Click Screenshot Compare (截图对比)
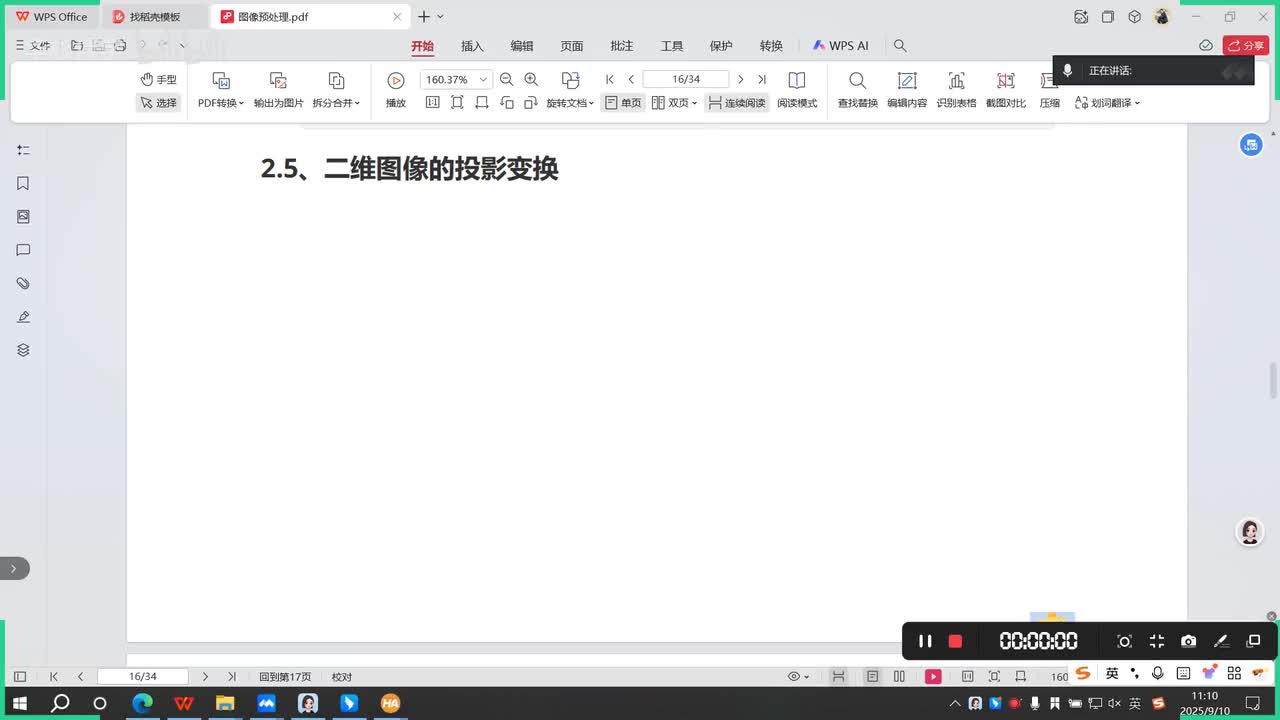This screenshot has height=720, width=1280. tap(1006, 90)
